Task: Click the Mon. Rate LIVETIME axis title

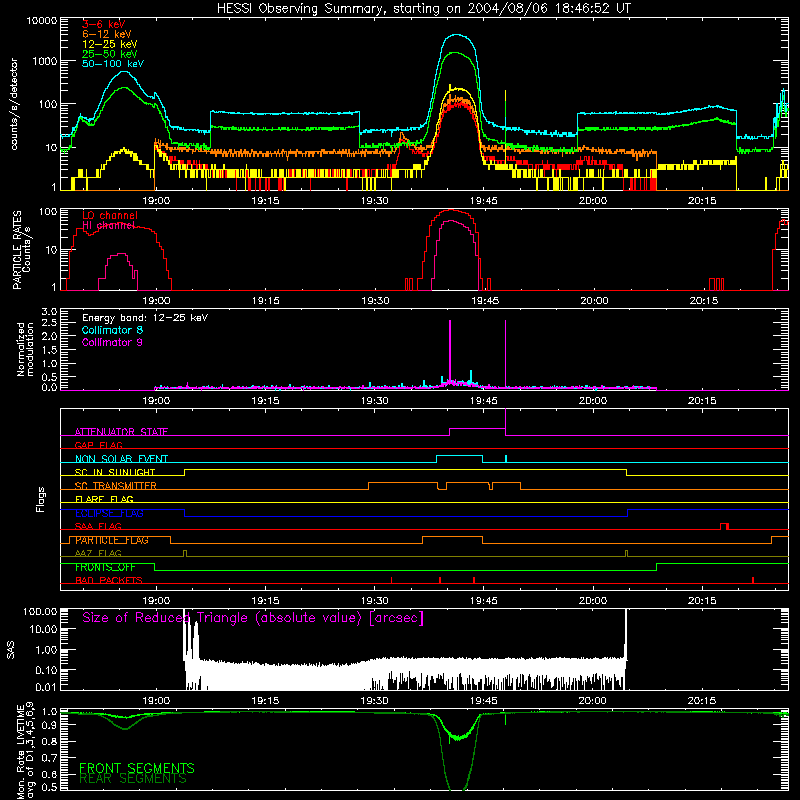Action: [25, 750]
